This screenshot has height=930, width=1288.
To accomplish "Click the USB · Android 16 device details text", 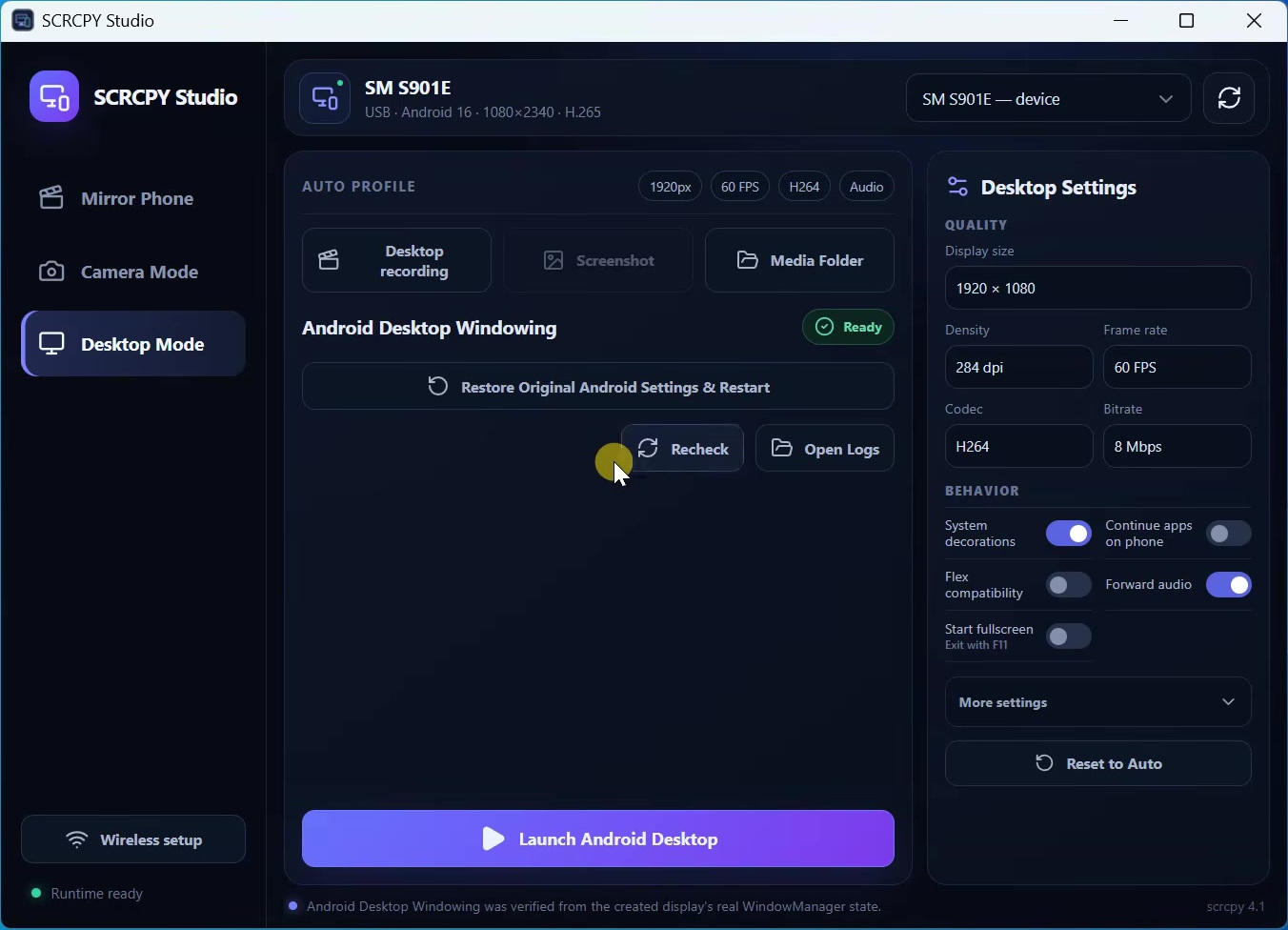I will coord(483,111).
